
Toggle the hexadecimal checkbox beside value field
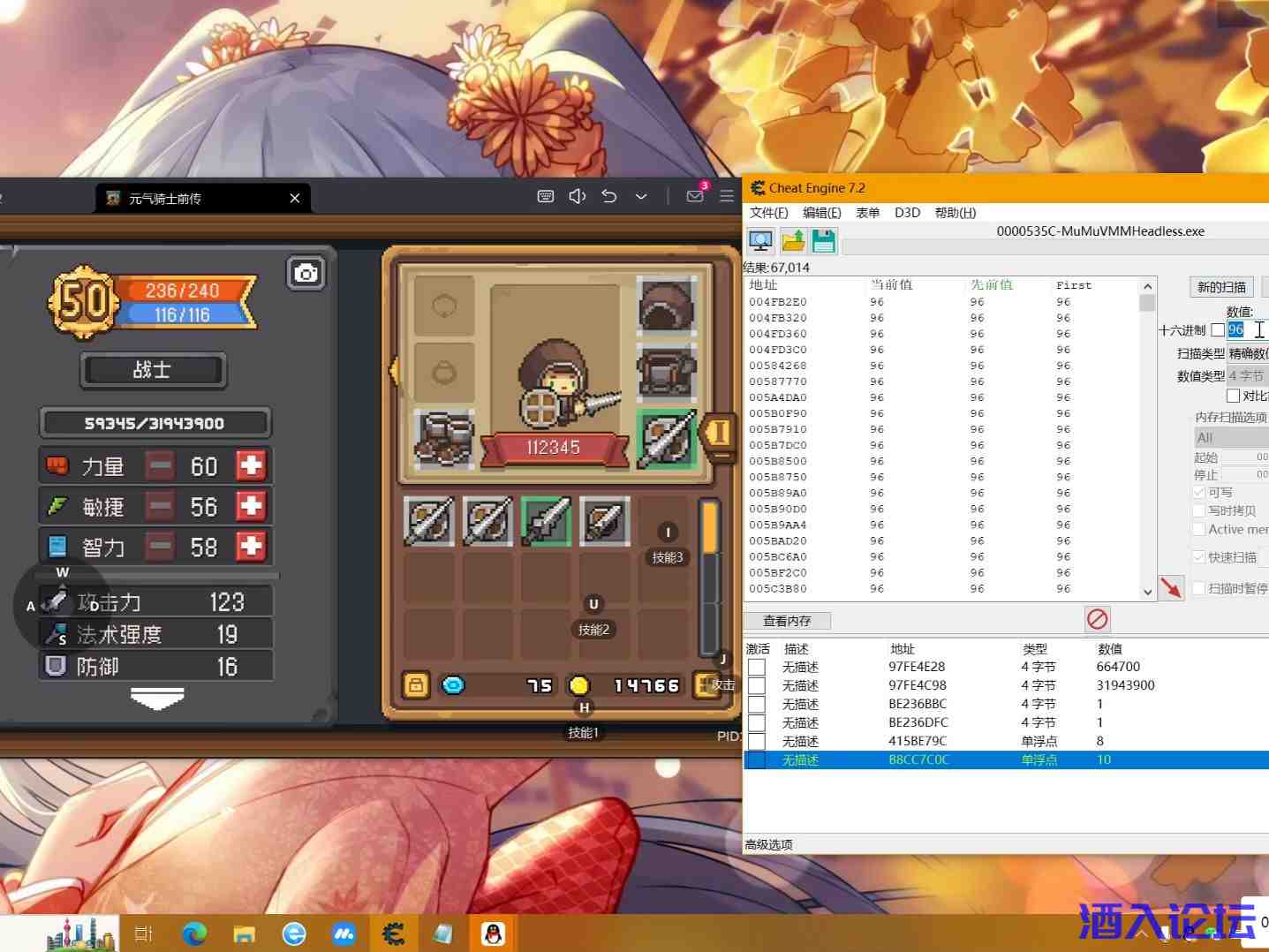pos(1218,330)
